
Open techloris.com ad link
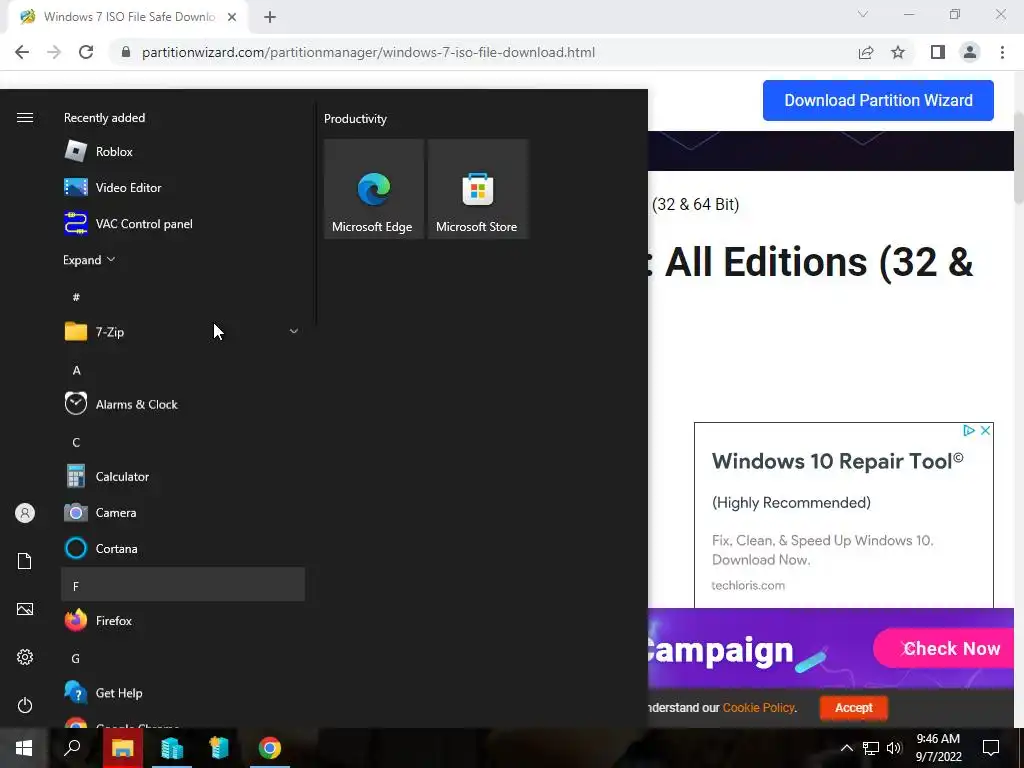click(748, 585)
